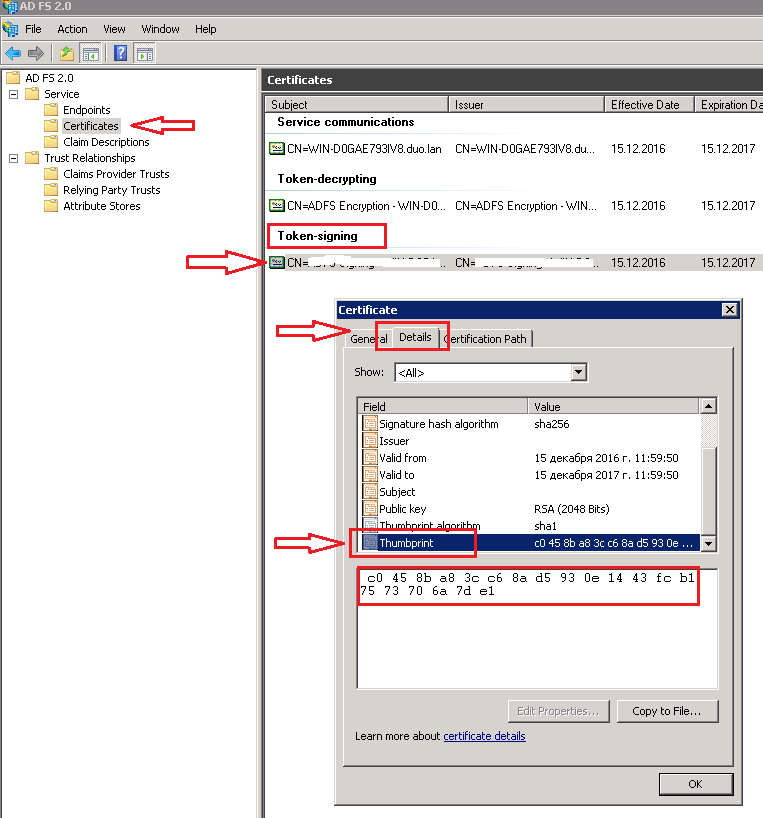Click the Valid to field icon

[370, 475]
